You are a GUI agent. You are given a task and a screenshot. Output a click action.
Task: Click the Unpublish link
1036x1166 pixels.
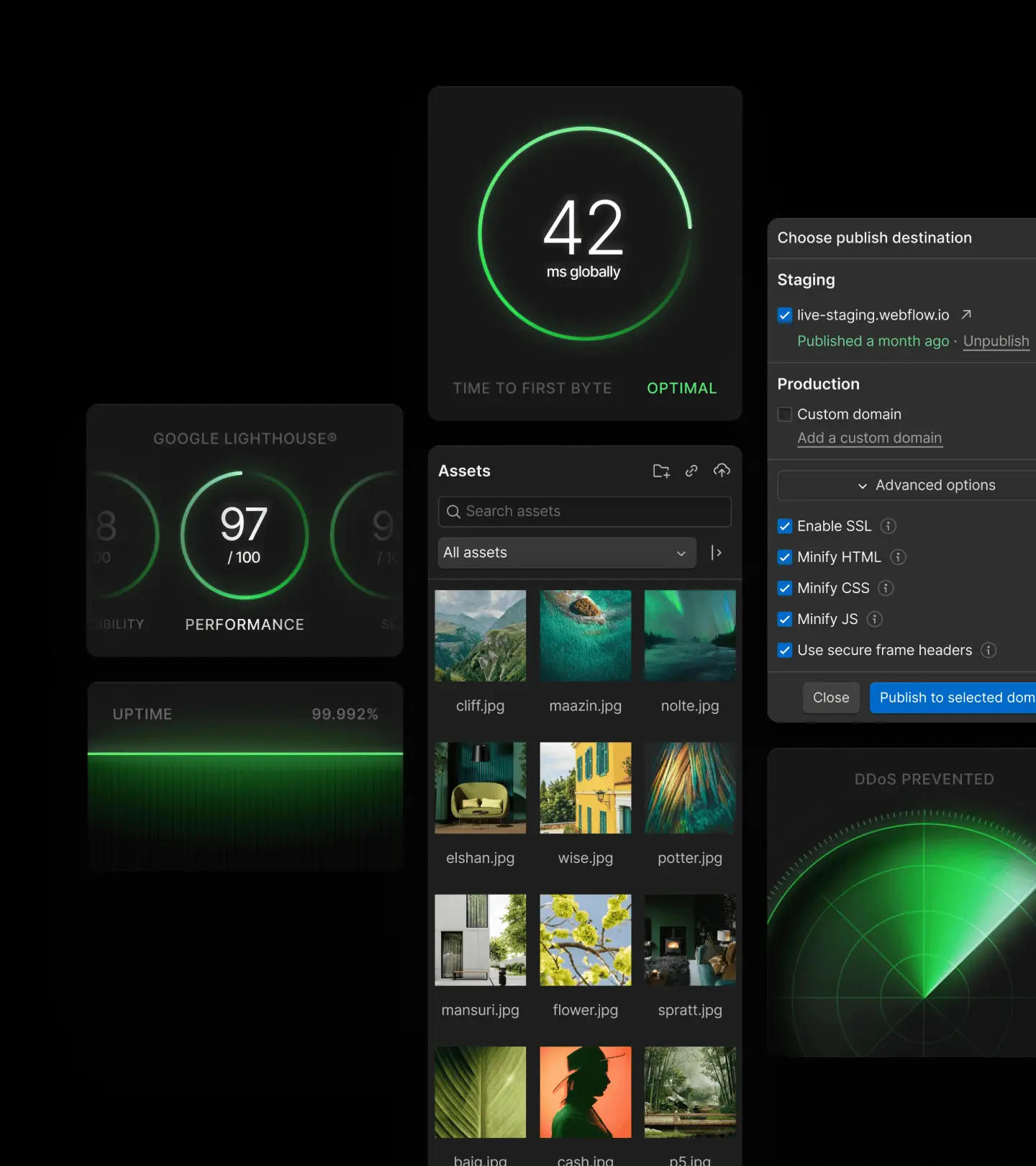click(996, 341)
